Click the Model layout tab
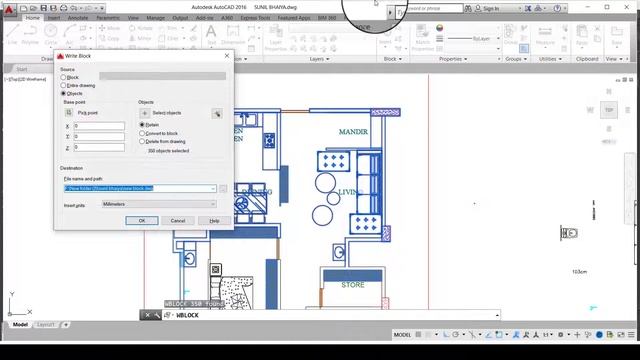The width and height of the screenshot is (640, 360). click(20, 324)
